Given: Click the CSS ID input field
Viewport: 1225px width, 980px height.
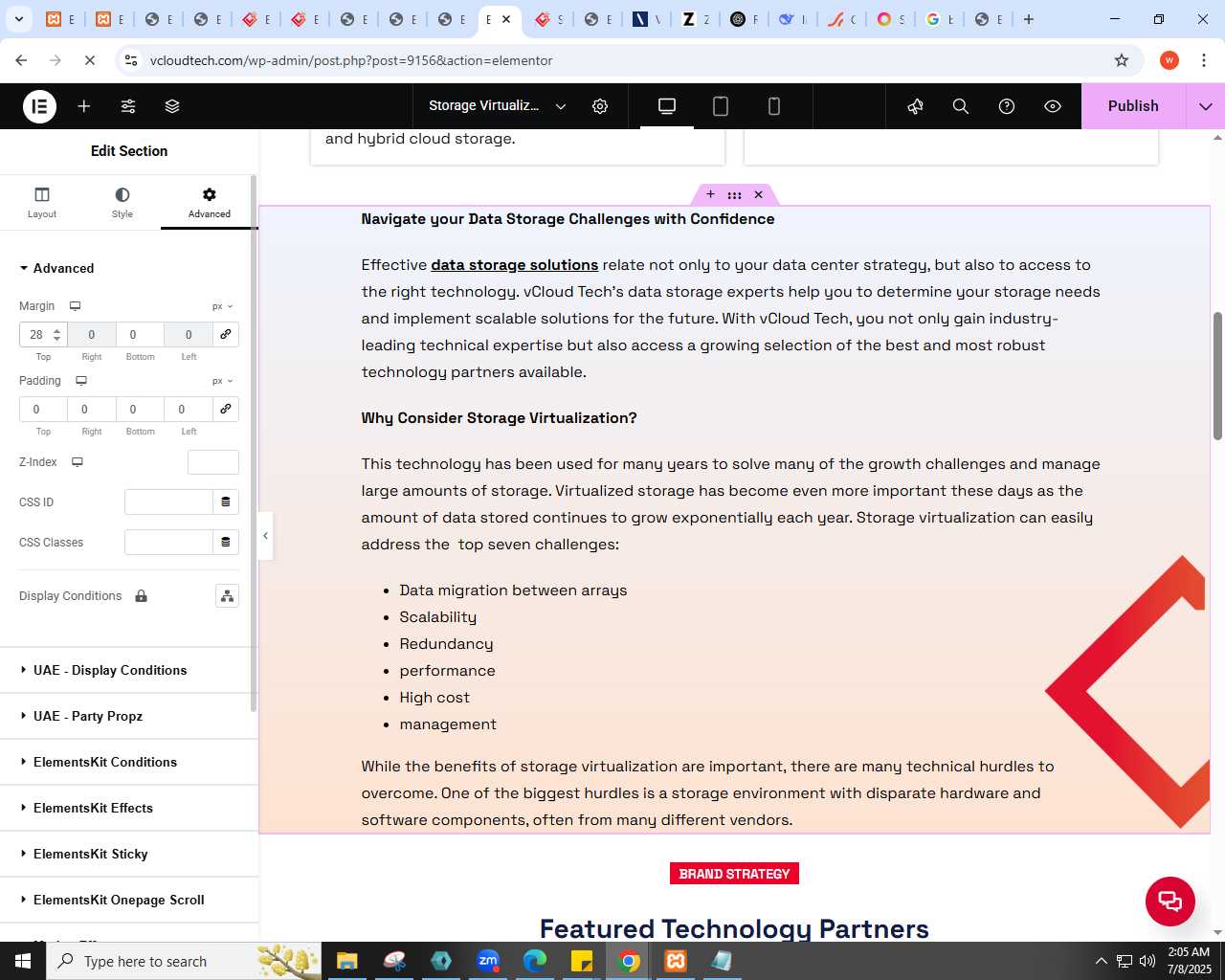Looking at the screenshot, I should click(168, 501).
